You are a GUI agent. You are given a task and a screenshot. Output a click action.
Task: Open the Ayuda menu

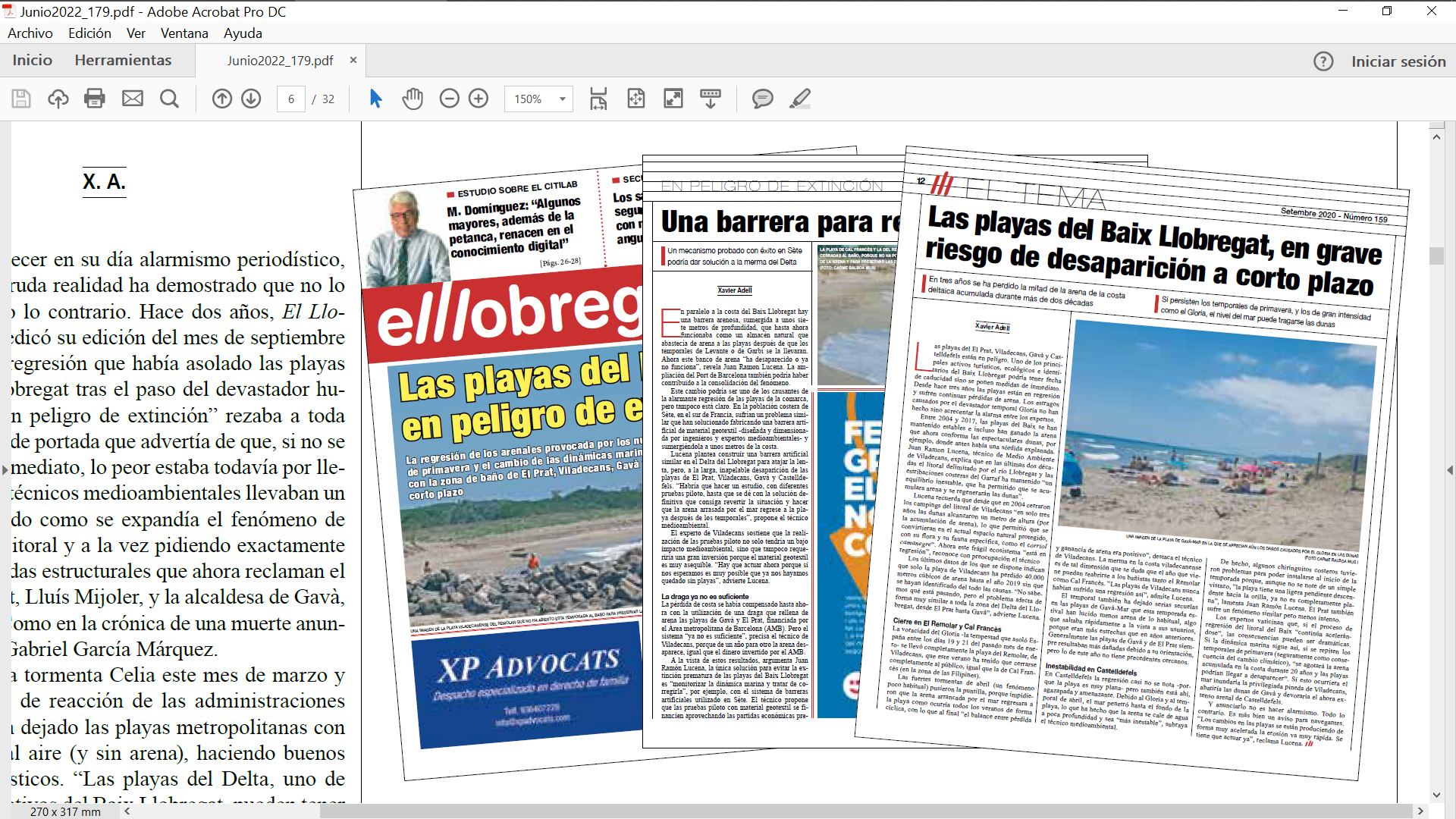coord(243,33)
